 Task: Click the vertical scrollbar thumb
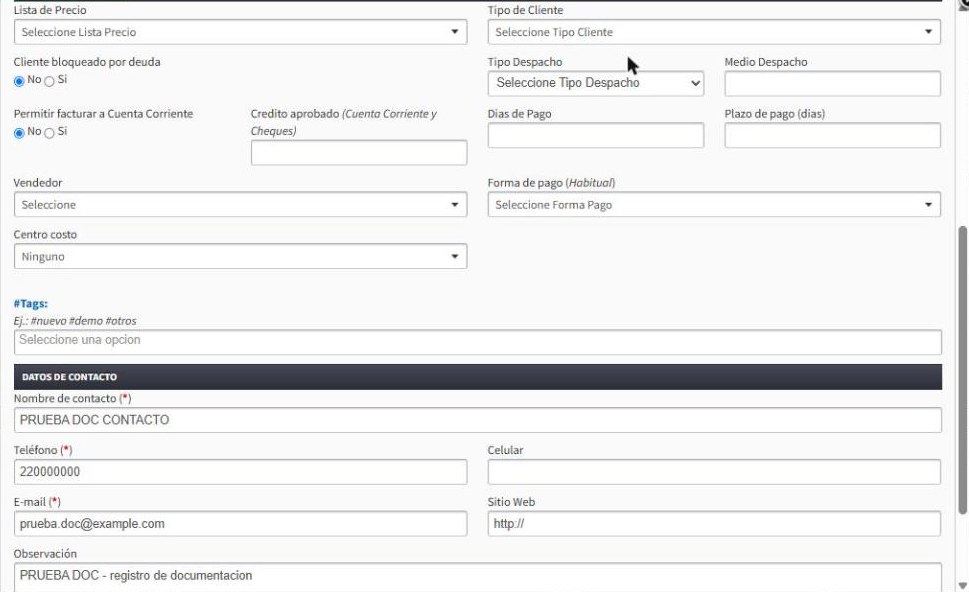pos(962,370)
